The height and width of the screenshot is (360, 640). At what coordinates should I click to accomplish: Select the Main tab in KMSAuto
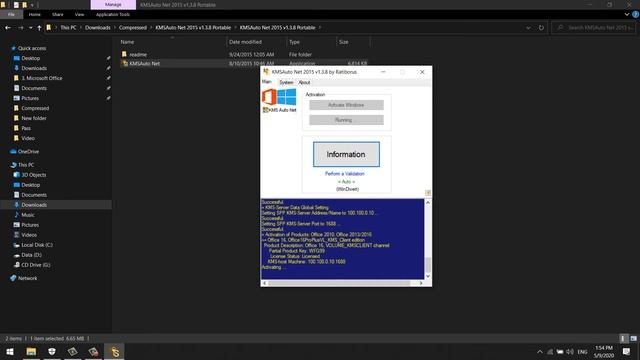267,82
